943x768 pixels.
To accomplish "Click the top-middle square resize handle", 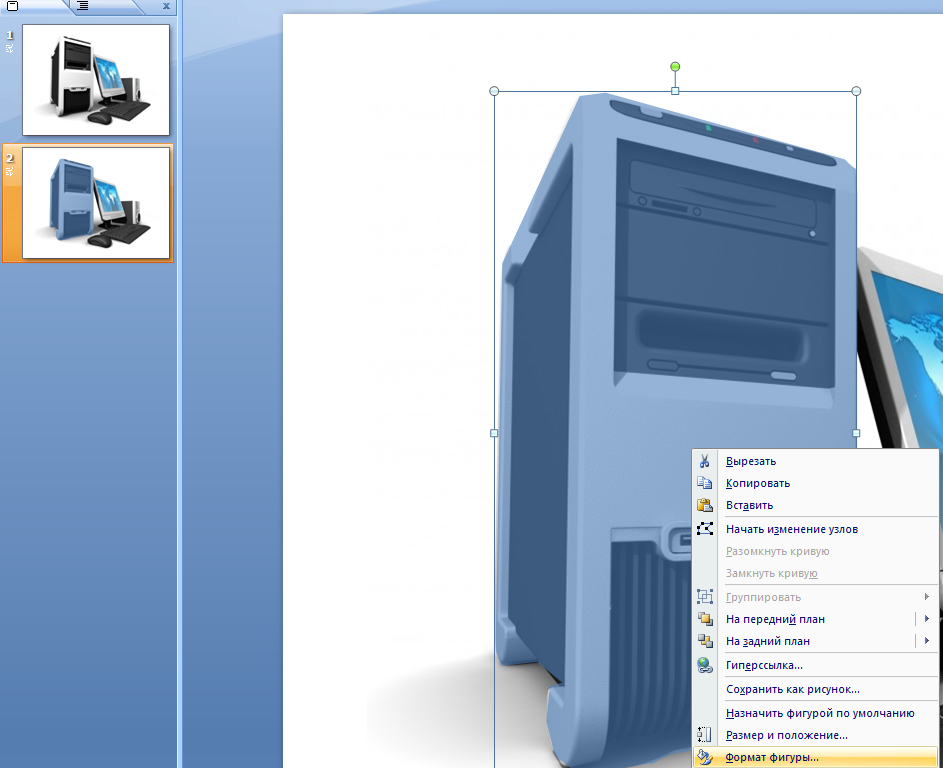I will point(675,91).
